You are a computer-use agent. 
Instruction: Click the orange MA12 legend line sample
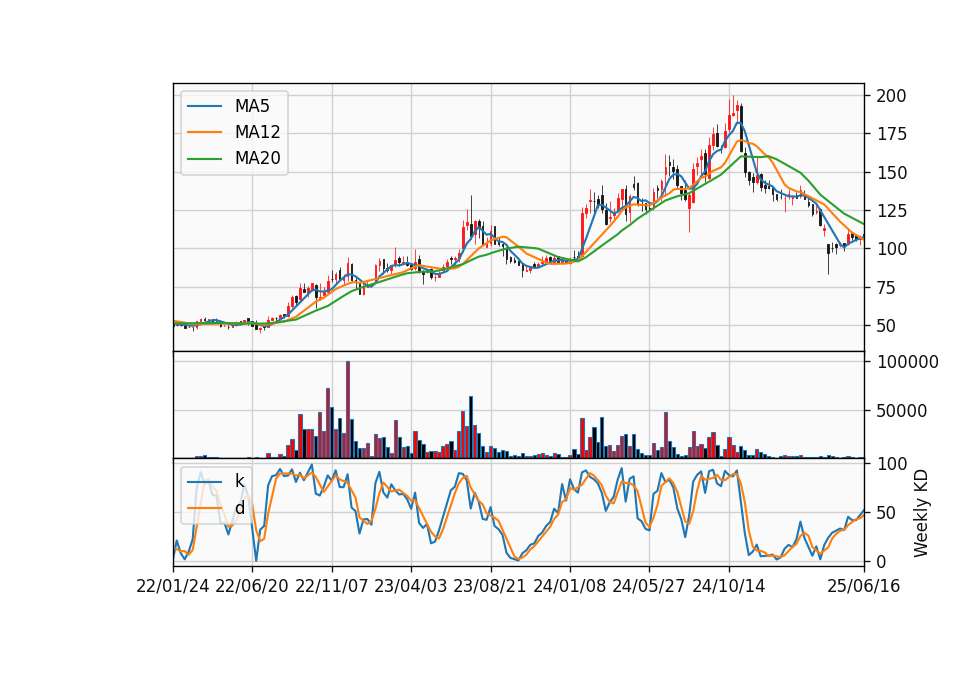coord(204,132)
